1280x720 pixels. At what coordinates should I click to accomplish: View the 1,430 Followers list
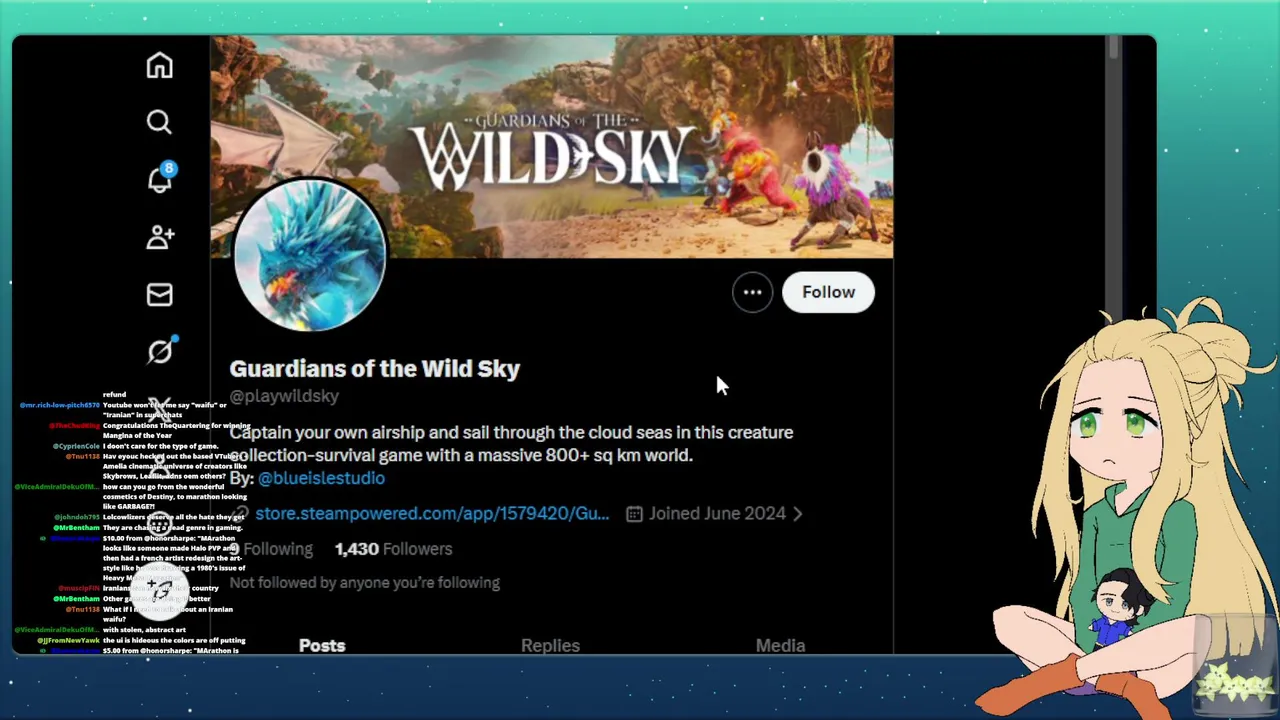pos(393,549)
